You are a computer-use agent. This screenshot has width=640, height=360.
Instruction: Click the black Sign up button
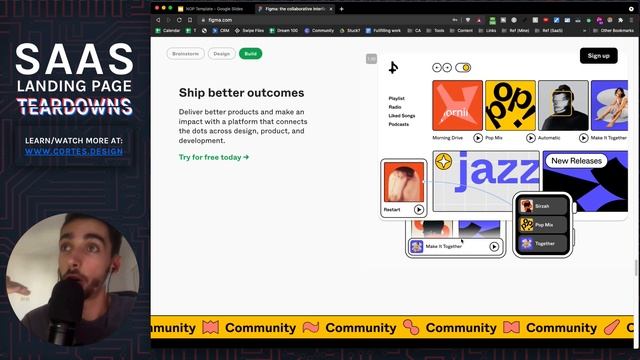coord(598,56)
